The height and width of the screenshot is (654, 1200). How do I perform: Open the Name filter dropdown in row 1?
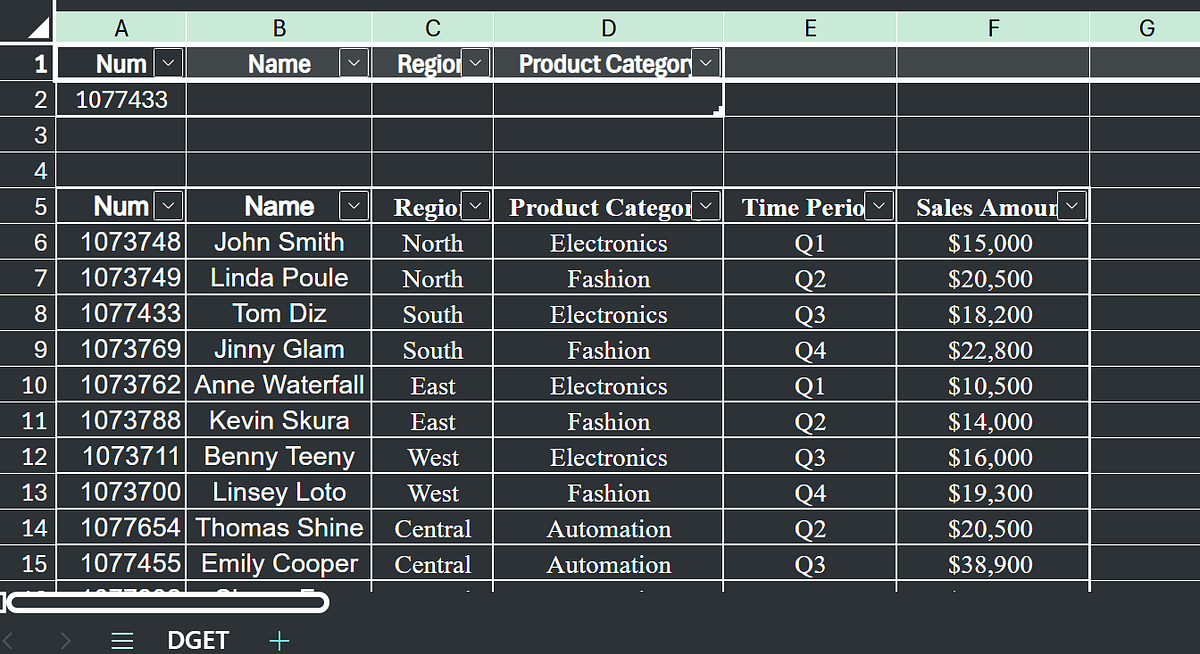click(353, 62)
